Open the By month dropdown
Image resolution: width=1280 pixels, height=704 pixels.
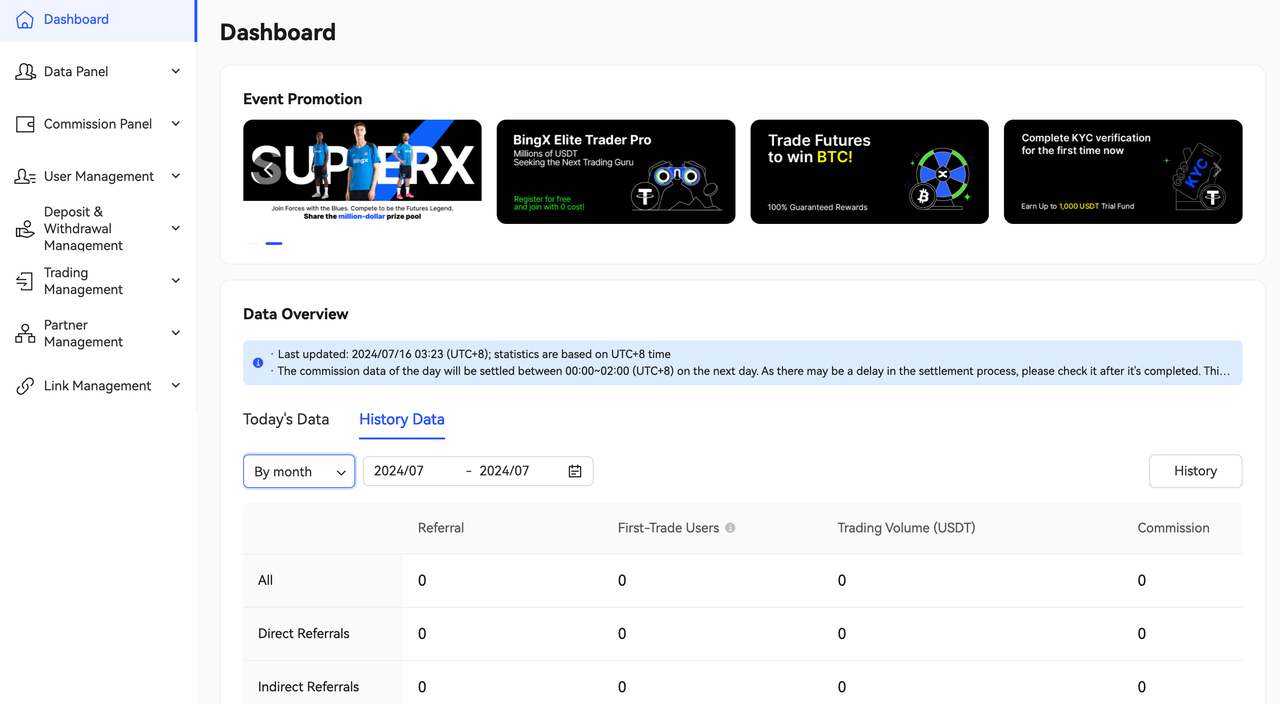click(x=299, y=472)
